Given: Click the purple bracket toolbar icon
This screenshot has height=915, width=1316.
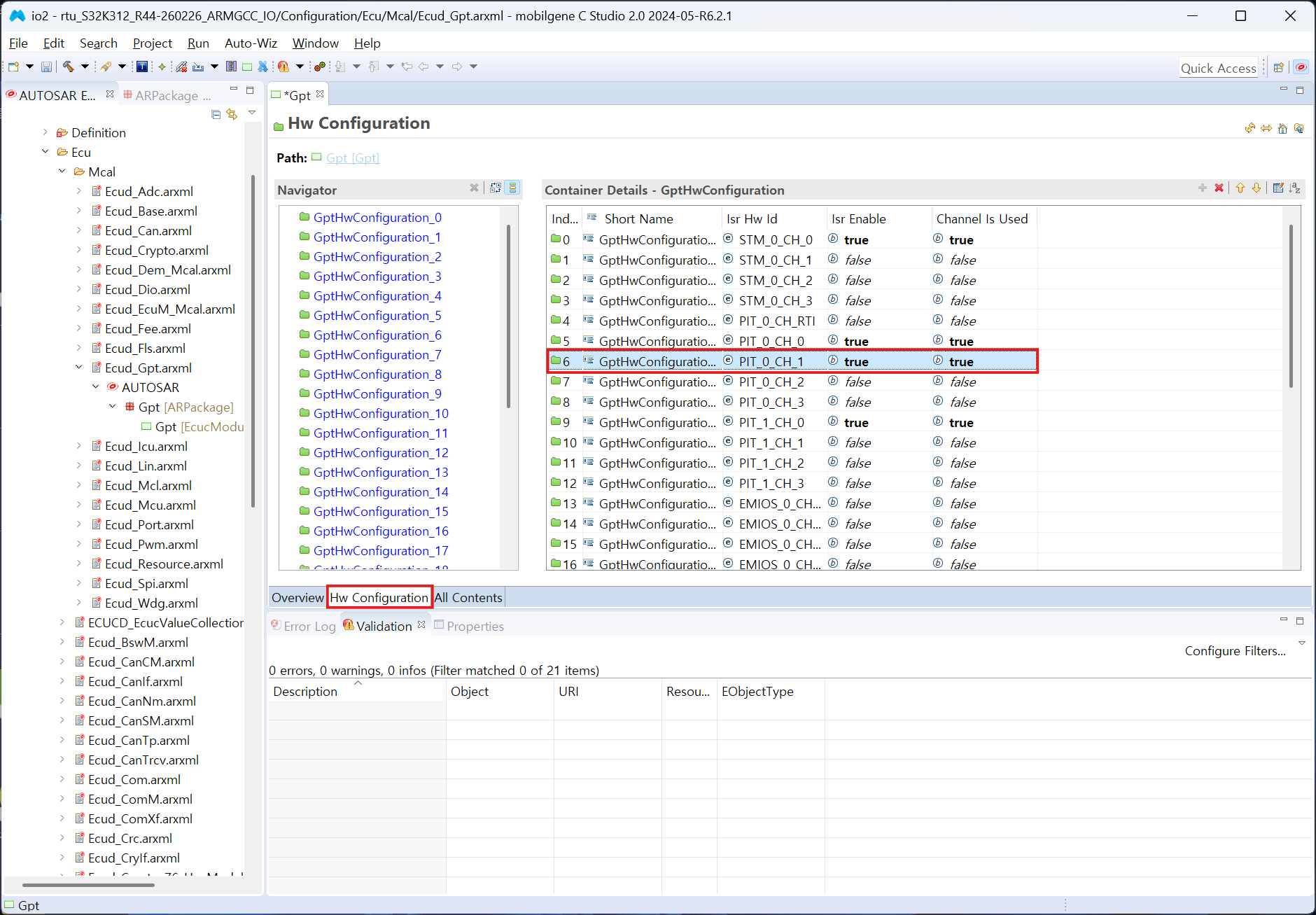Looking at the screenshot, I should [x=231, y=67].
